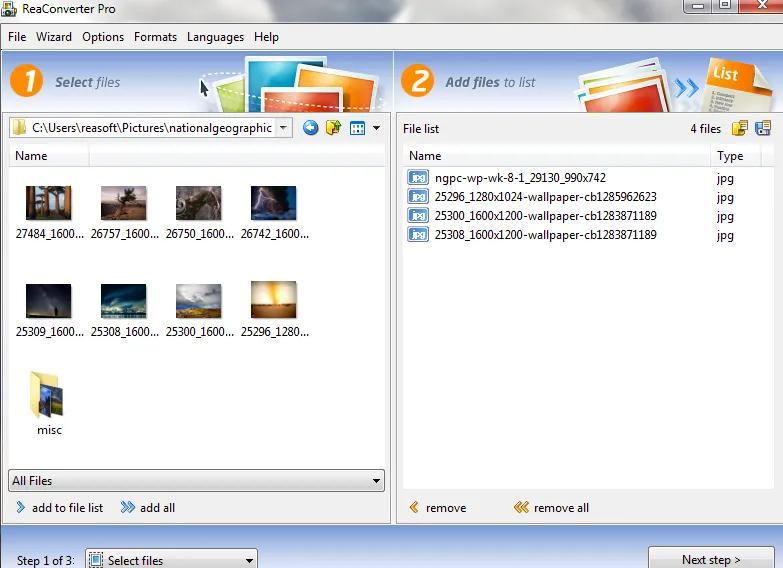
Task: Select the 26750_1600 animal thumbnail
Action: coord(198,203)
